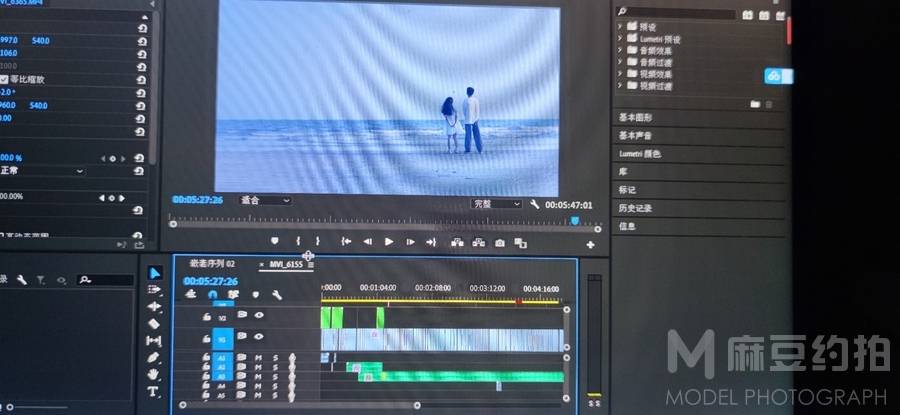
Task: Click blue timeline timecode 00:05:27:26
Action: (210, 281)
